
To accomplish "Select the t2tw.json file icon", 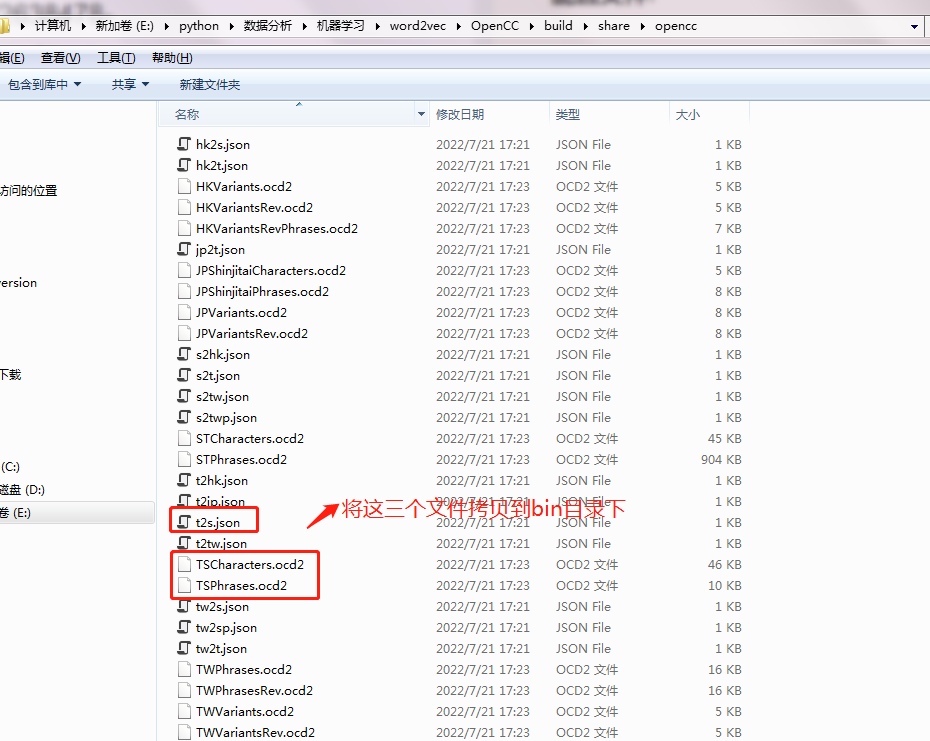I will tap(184, 543).
